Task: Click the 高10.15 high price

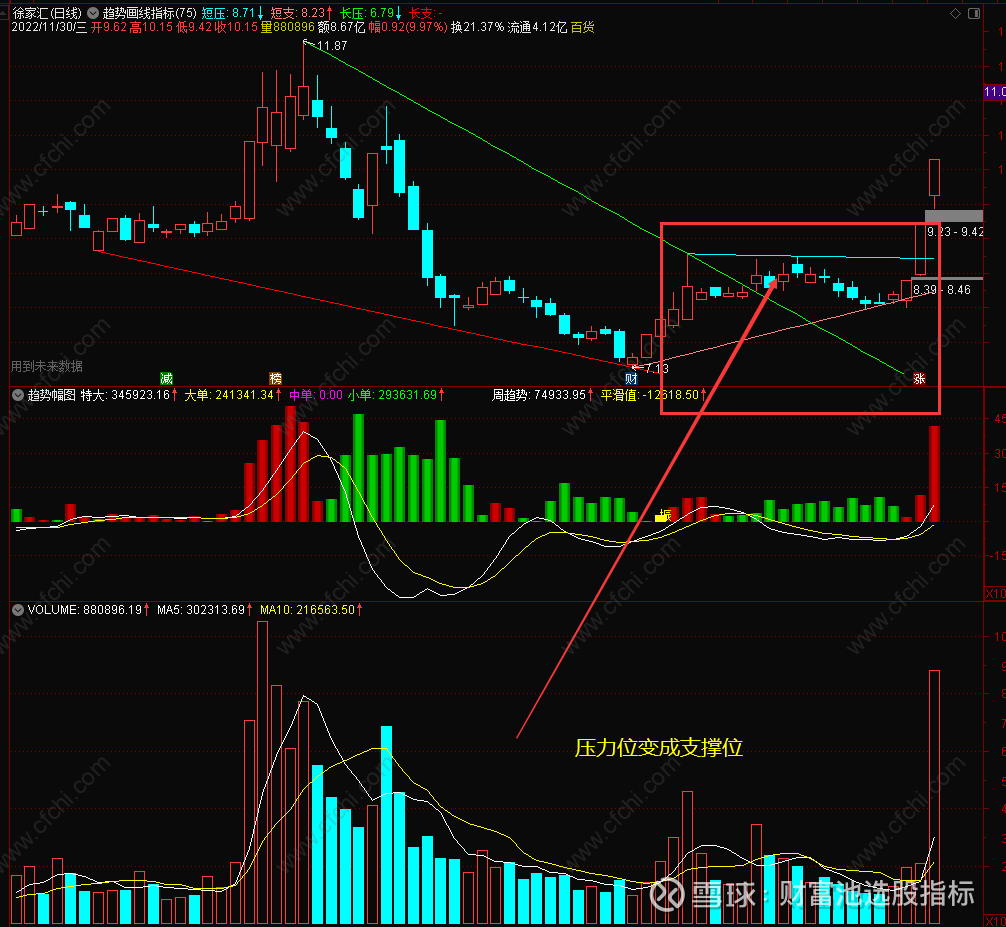Action: click(151, 27)
